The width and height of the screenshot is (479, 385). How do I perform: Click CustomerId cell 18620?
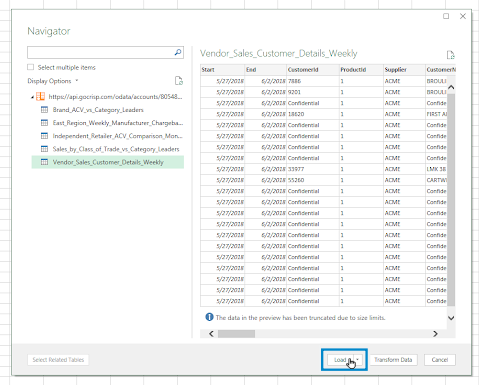click(313, 114)
